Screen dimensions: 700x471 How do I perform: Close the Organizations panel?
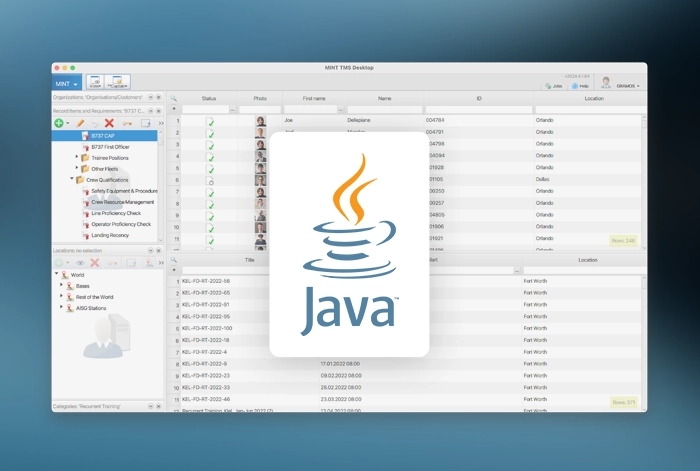click(x=158, y=97)
